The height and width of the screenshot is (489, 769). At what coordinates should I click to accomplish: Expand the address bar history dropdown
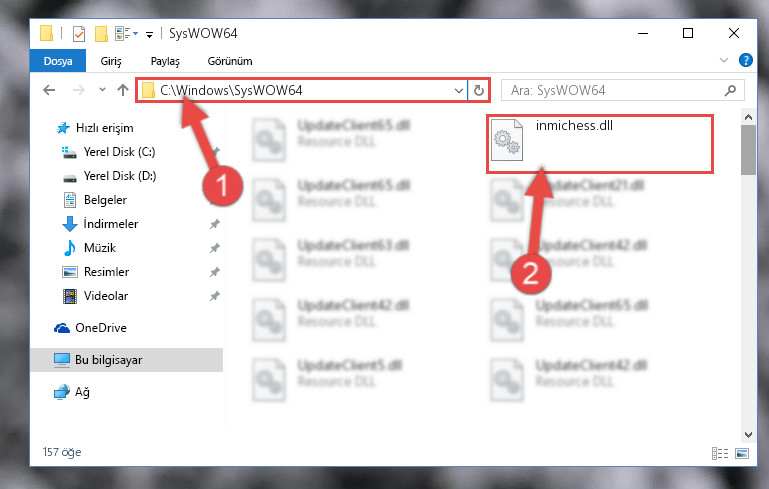click(459, 91)
